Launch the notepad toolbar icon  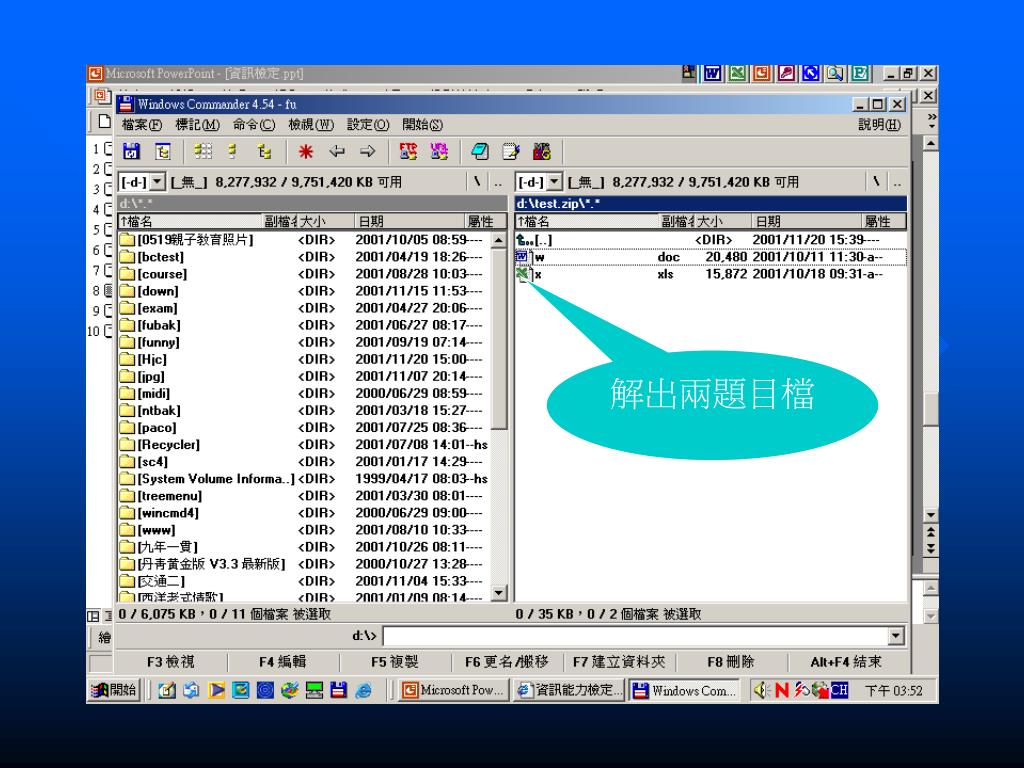(x=480, y=152)
